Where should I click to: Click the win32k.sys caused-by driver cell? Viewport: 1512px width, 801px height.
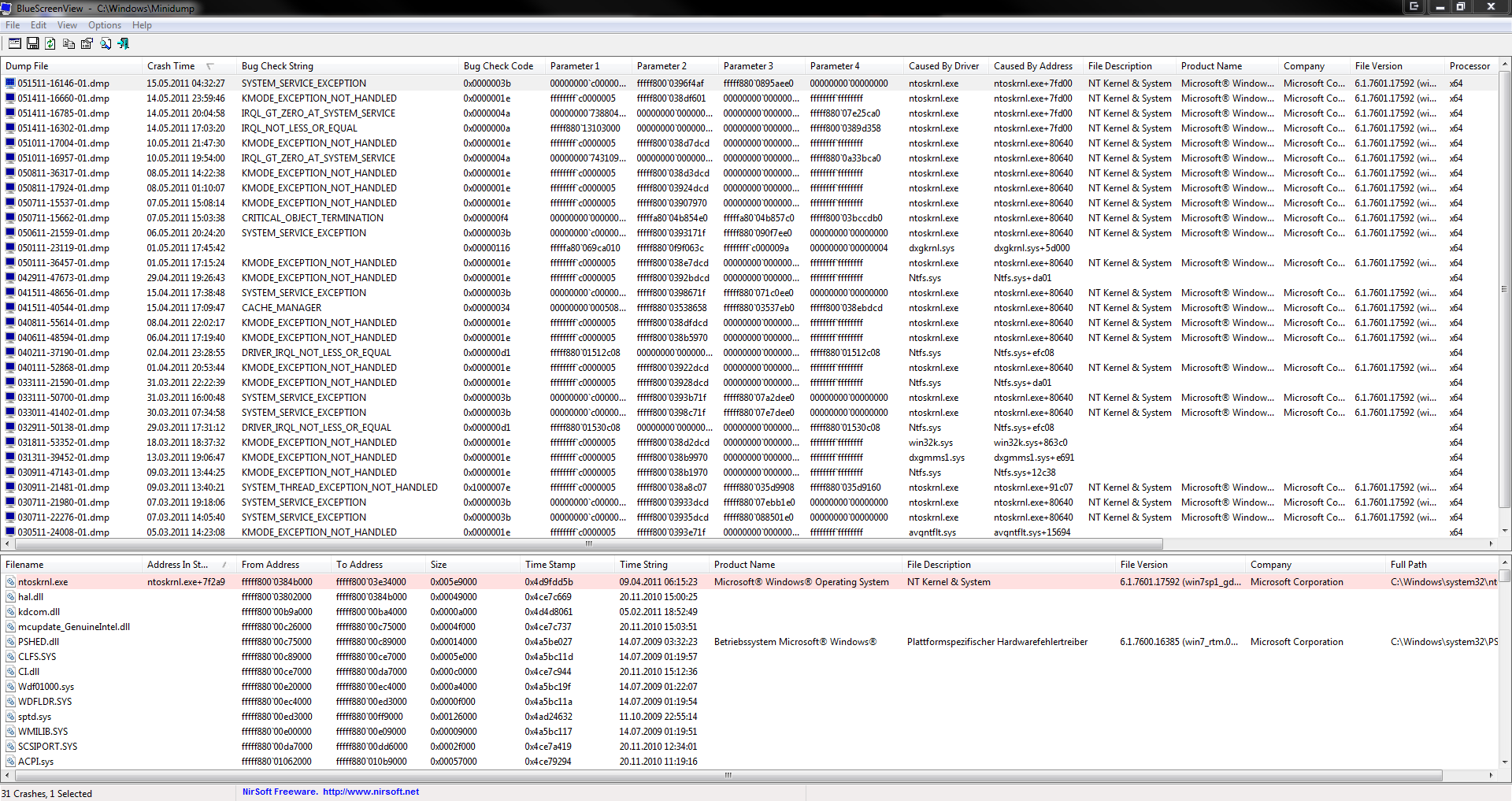click(931, 443)
